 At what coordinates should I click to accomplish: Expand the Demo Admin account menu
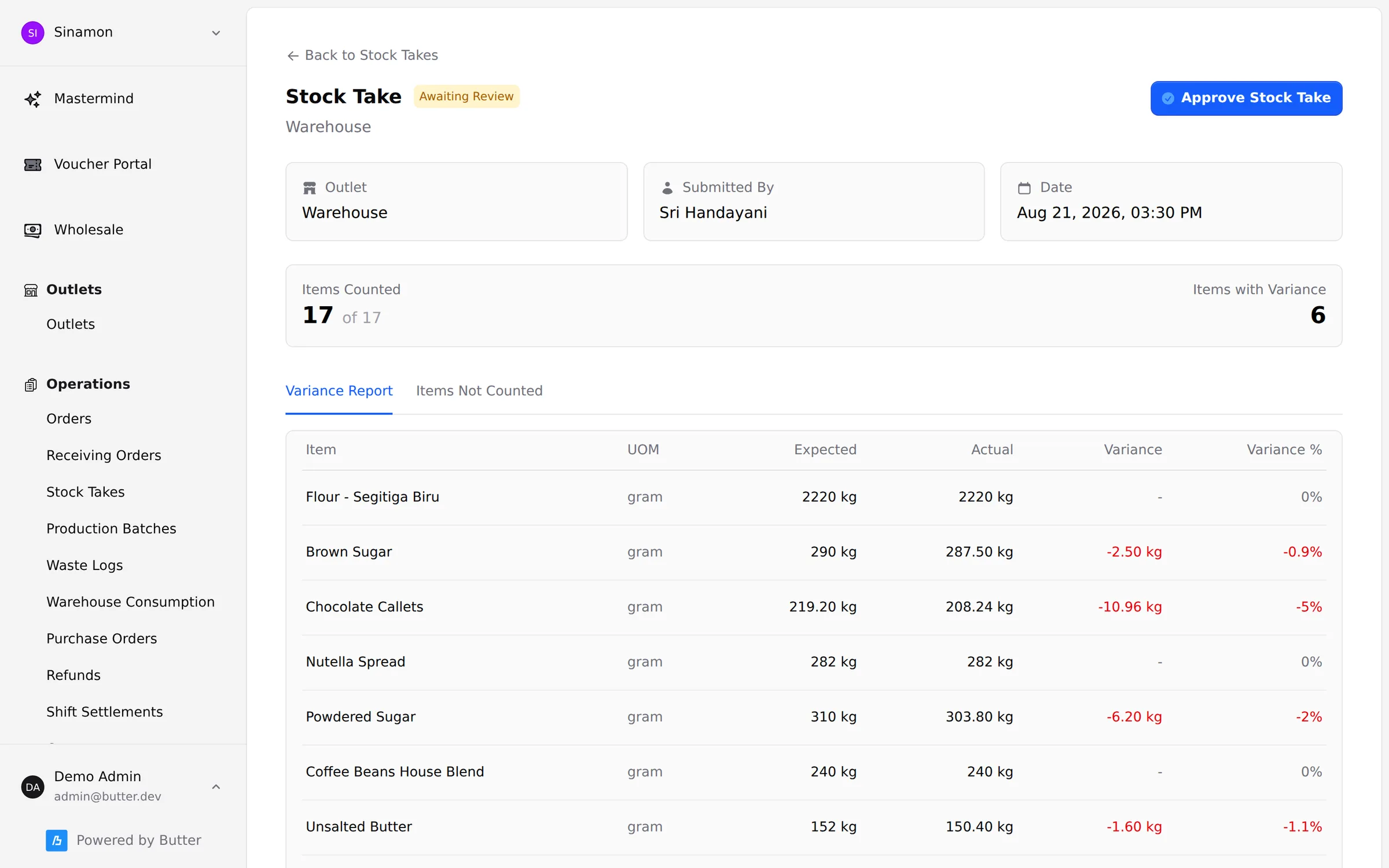tap(216, 787)
